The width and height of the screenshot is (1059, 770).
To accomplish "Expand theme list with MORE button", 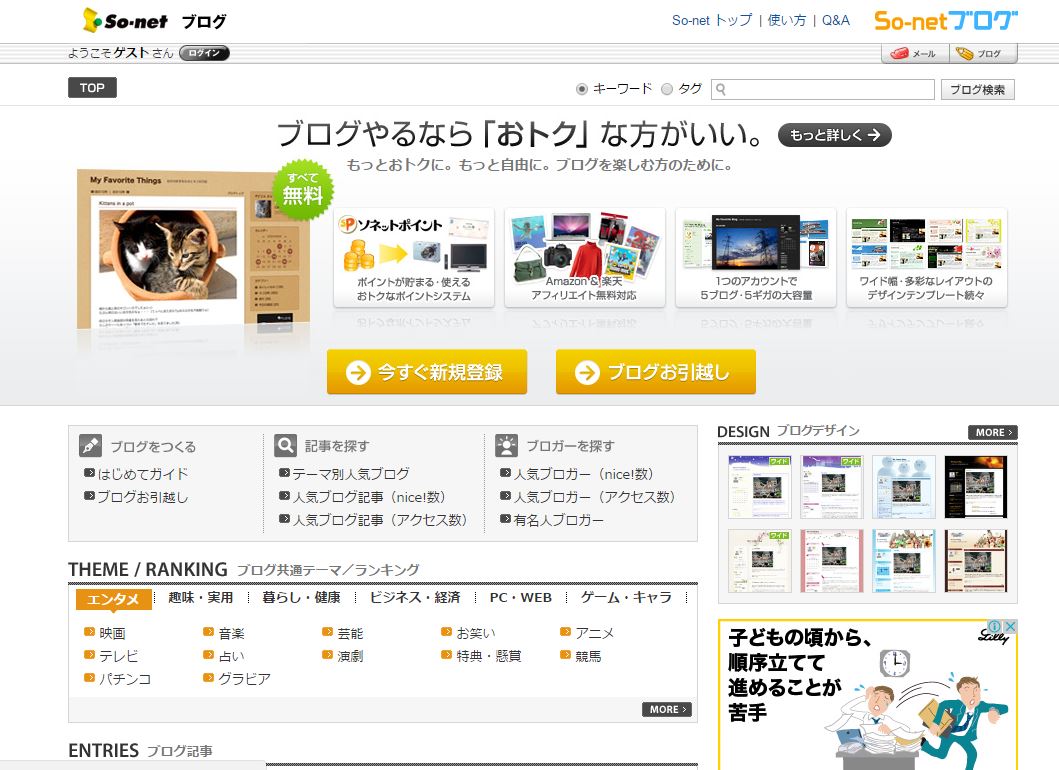I will (666, 709).
